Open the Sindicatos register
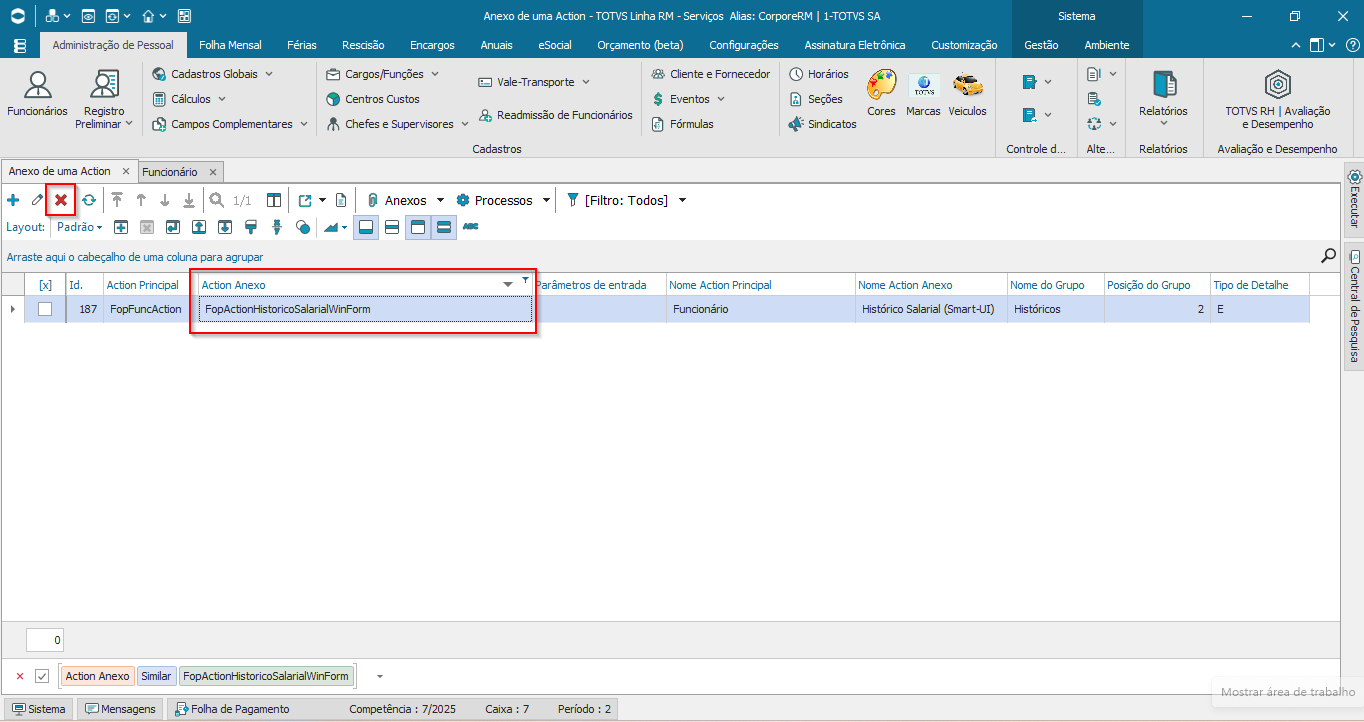The image size is (1364, 722). pos(823,124)
